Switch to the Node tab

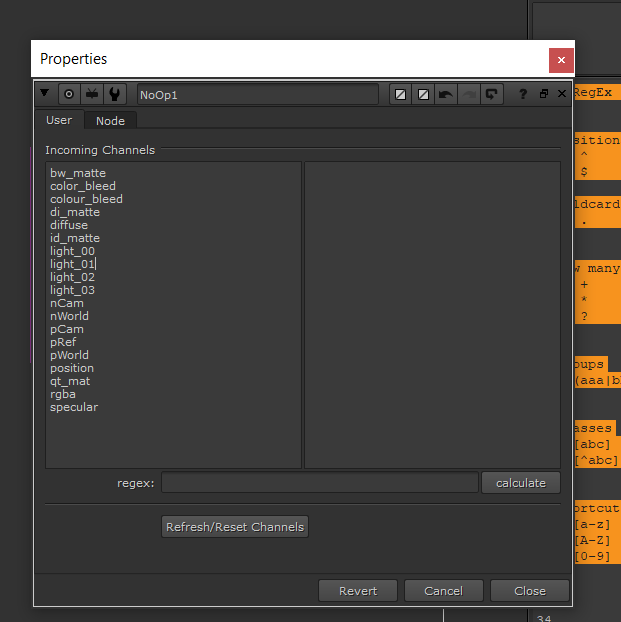[x=110, y=121]
